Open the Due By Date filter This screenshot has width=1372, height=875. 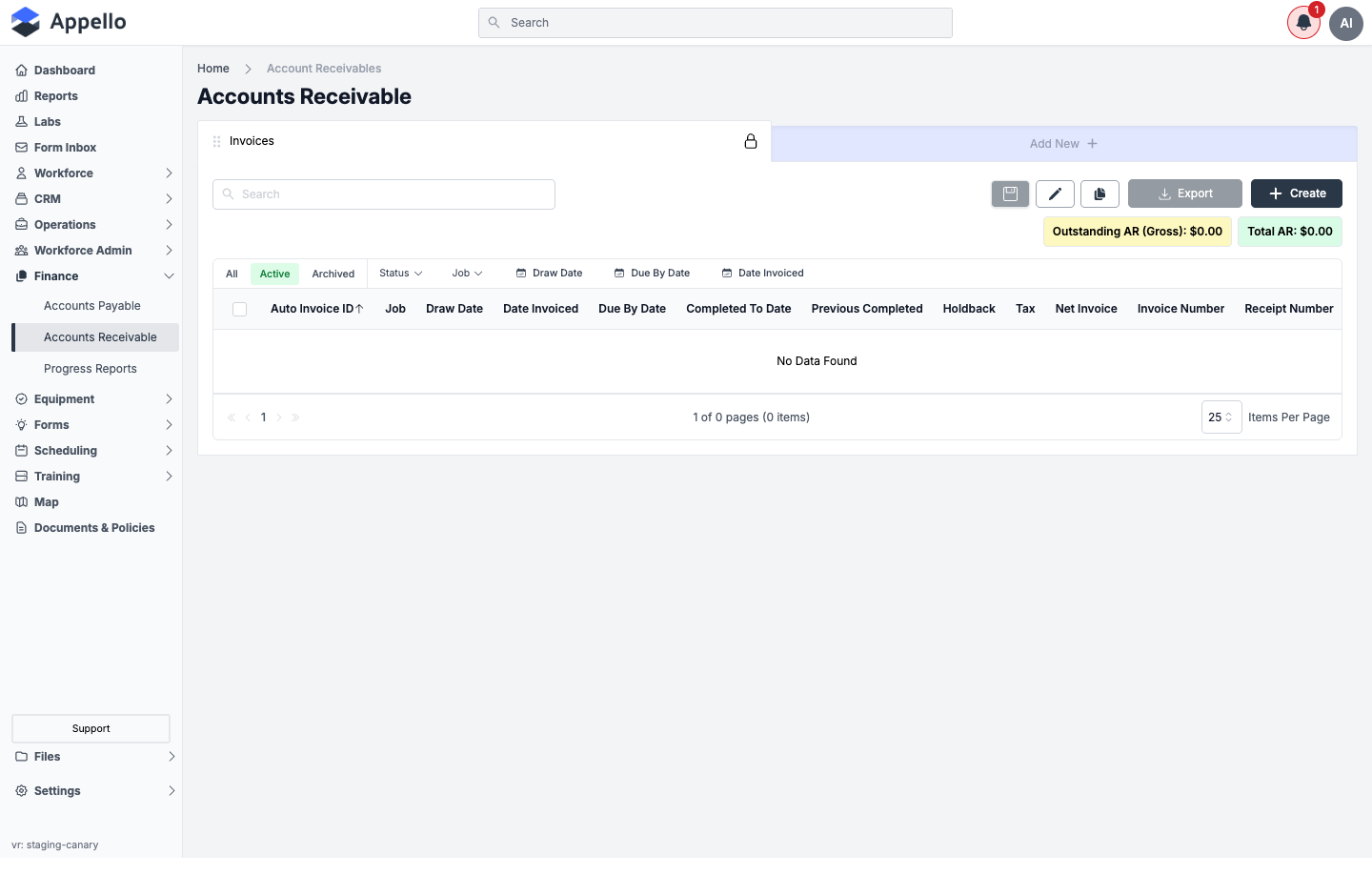click(652, 274)
